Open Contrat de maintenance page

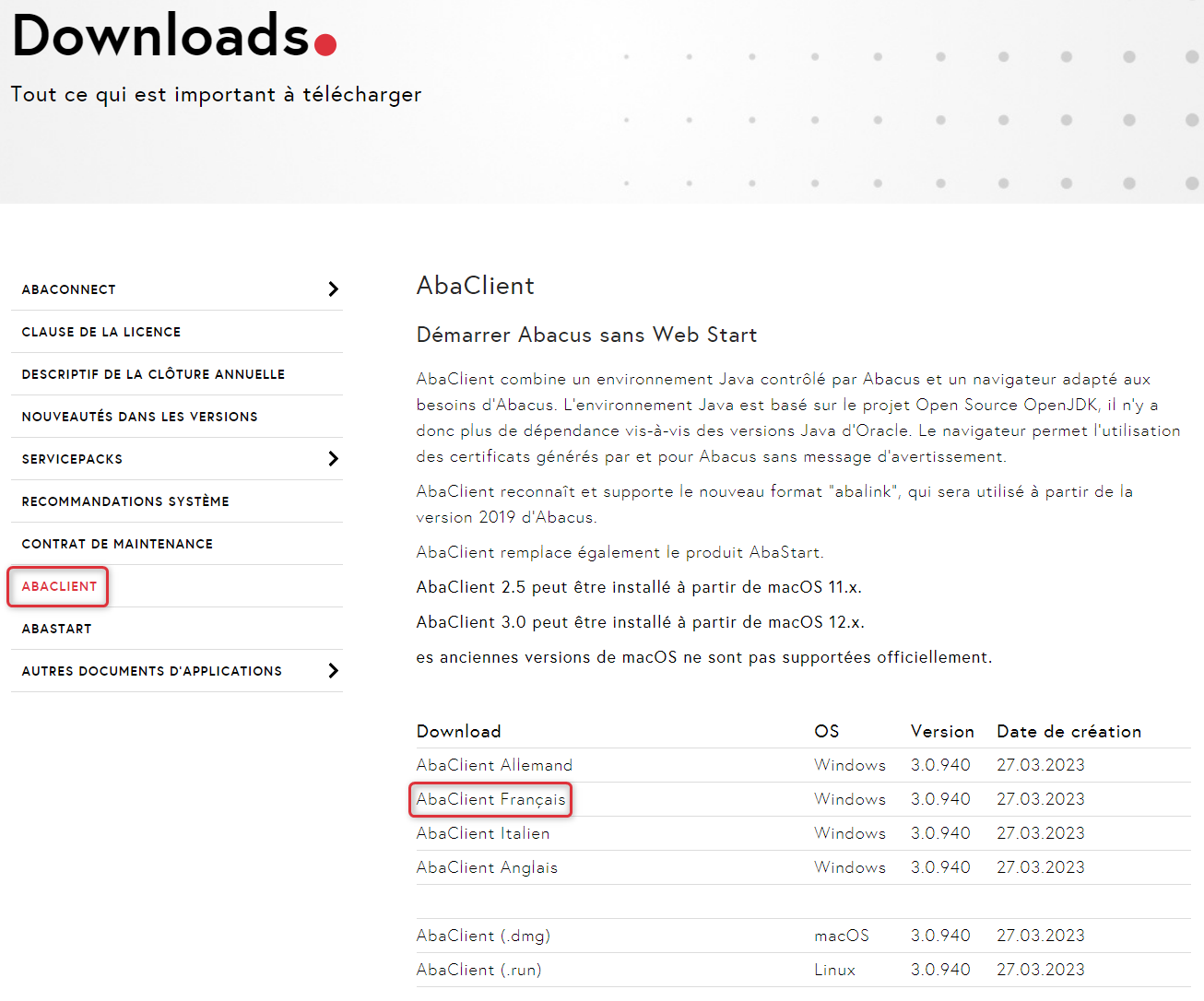(117, 544)
